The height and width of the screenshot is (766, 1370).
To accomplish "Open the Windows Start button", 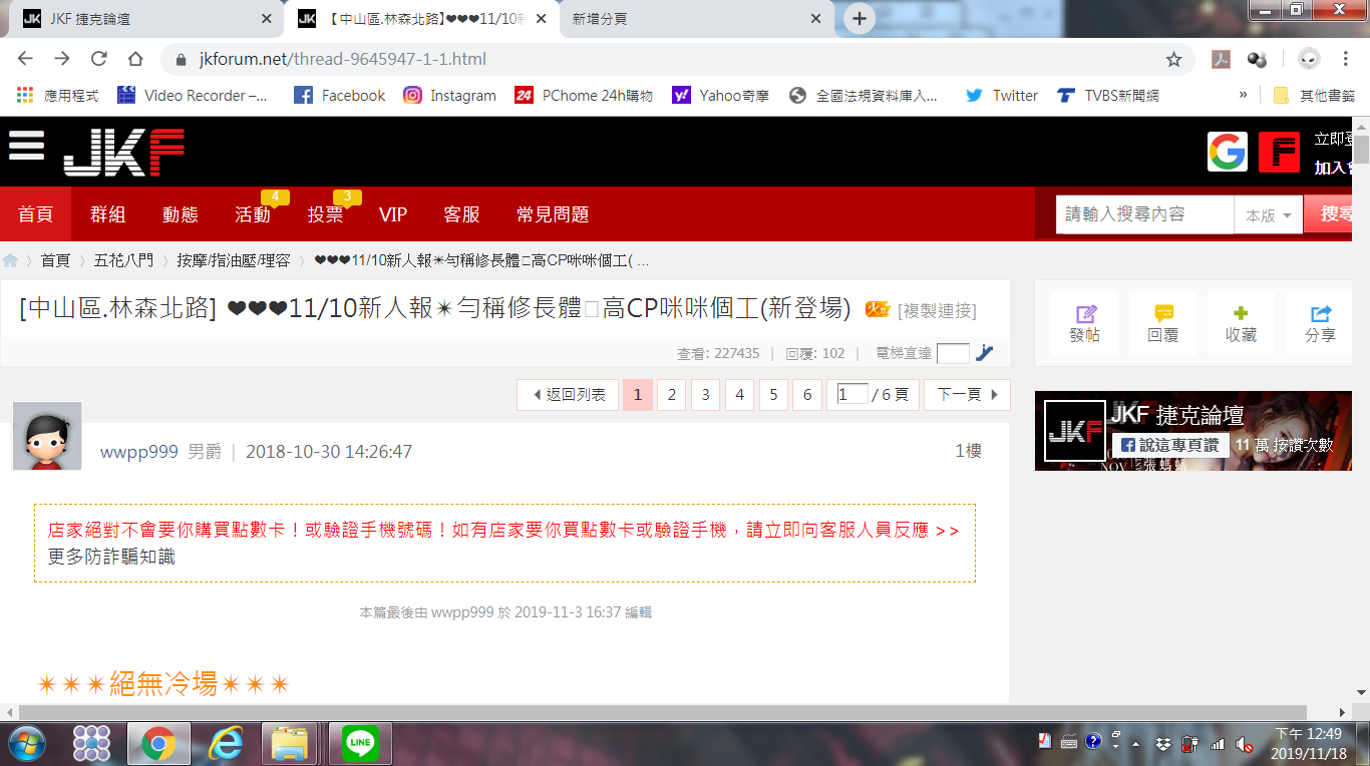I will (x=27, y=743).
